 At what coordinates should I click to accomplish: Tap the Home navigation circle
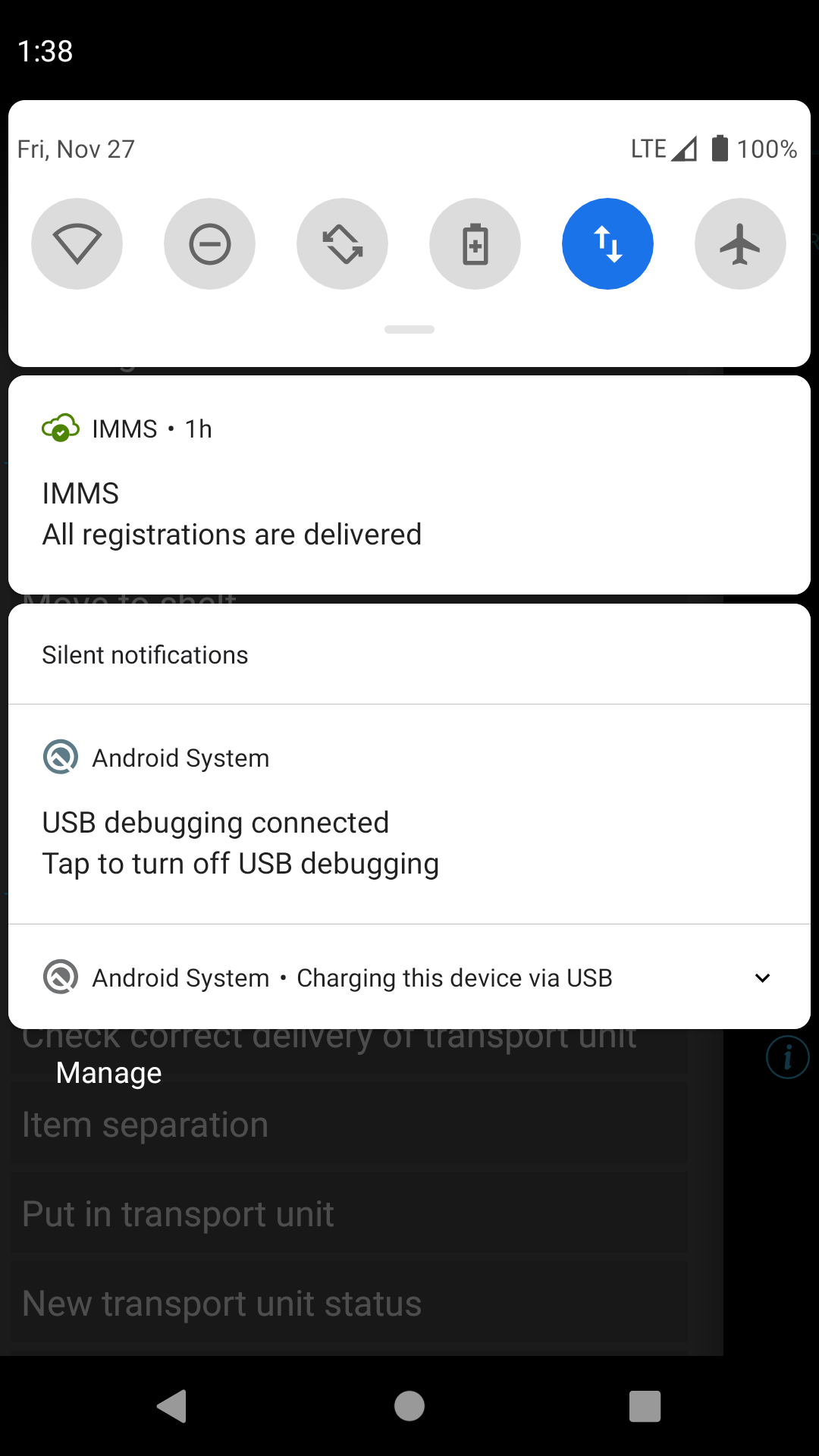coord(409,1407)
